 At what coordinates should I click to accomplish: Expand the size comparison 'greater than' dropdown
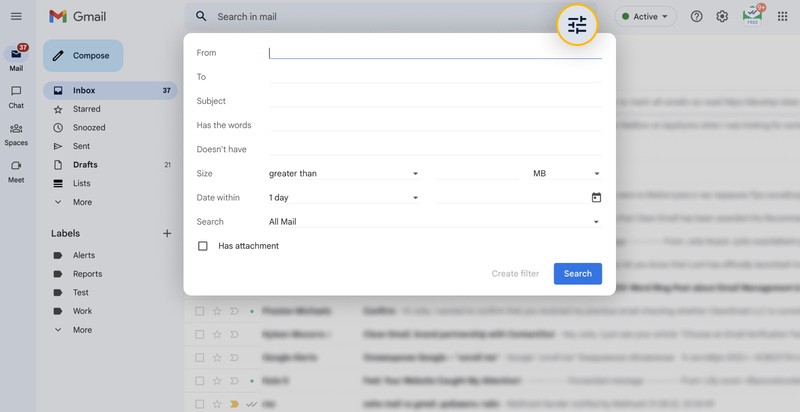tap(343, 174)
